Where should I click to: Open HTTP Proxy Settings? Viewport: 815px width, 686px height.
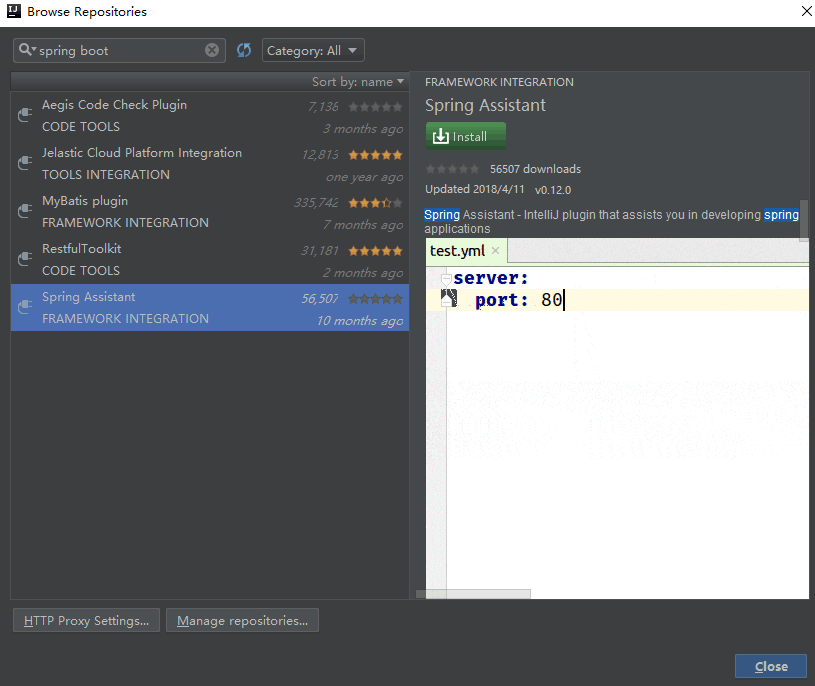point(86,621)
